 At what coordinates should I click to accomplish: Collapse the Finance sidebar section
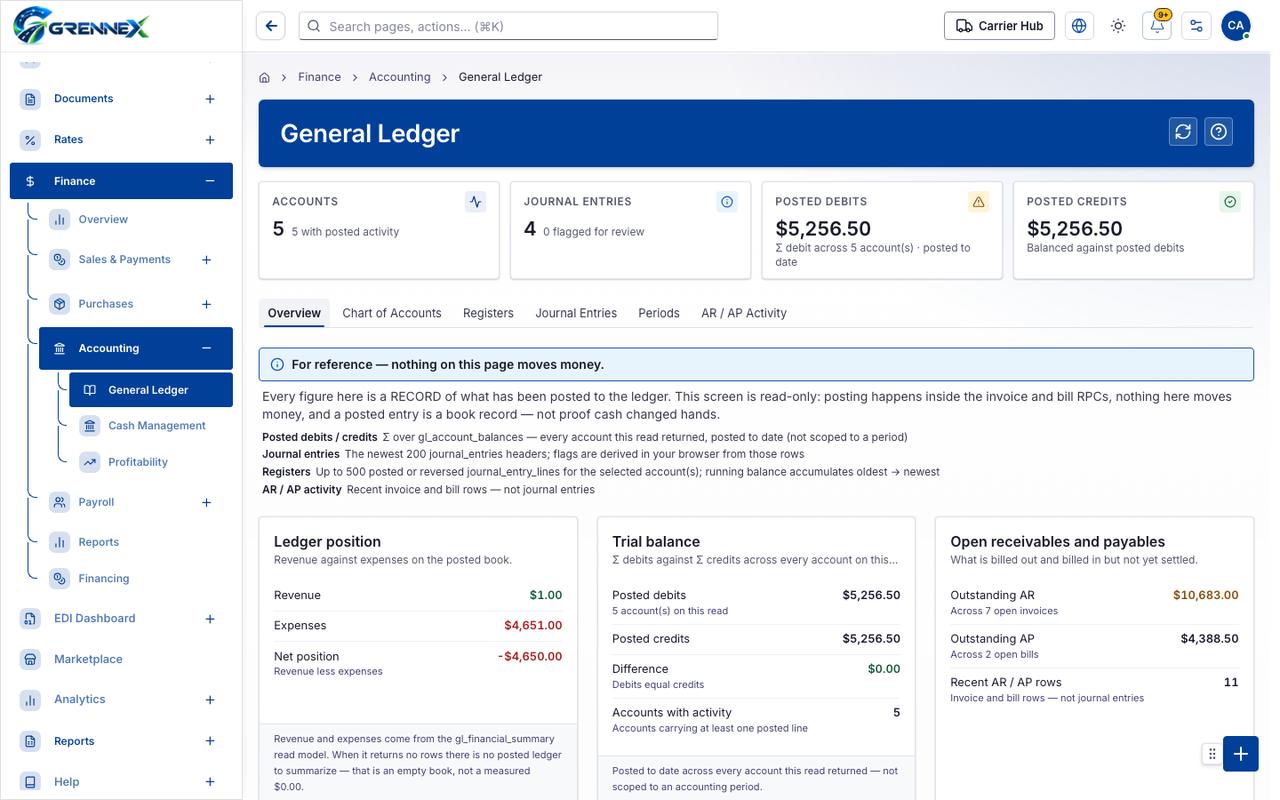210,181
